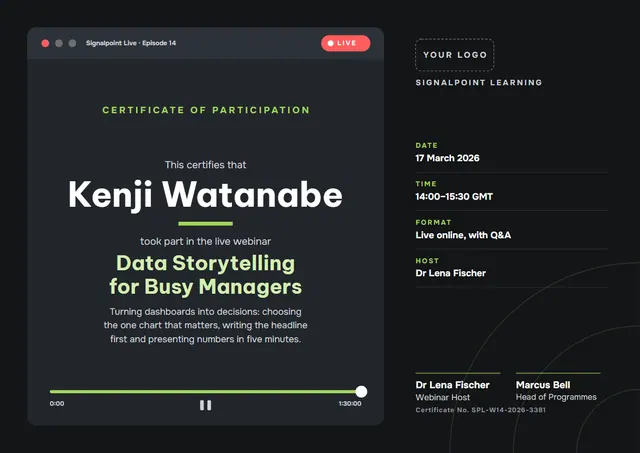This screenshot has height=453, width=640.
Task: Click the 'Live online, with Q&A' format value
Action: [463, 235]
